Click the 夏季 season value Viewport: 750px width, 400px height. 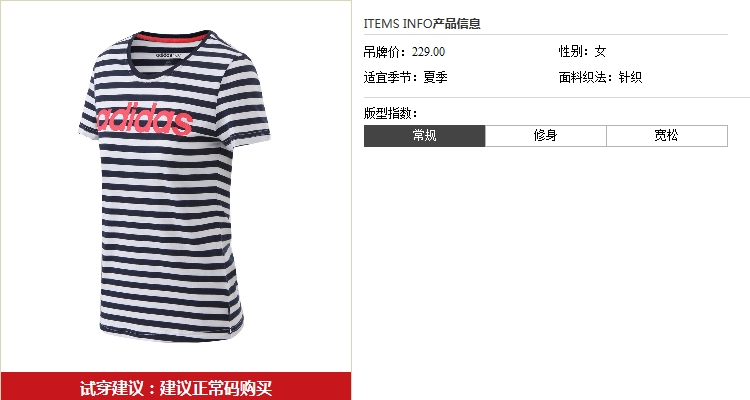435,77
